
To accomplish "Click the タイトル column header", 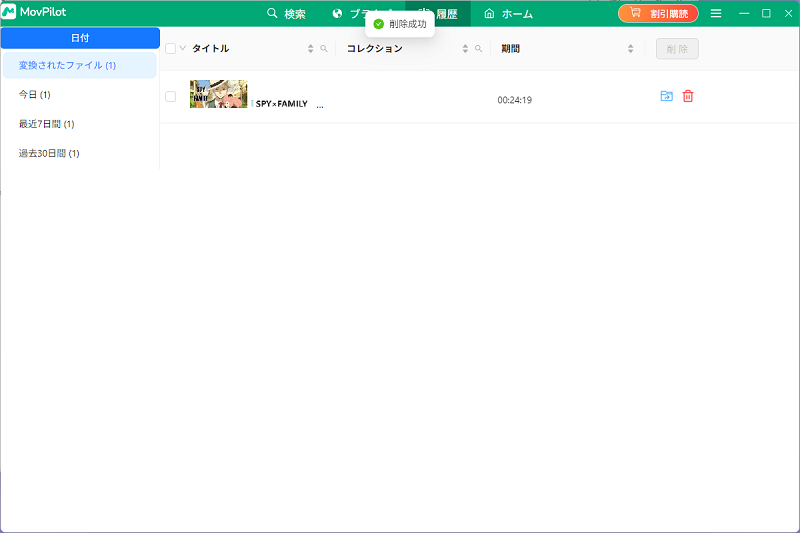I will click(x=210, y=48).
